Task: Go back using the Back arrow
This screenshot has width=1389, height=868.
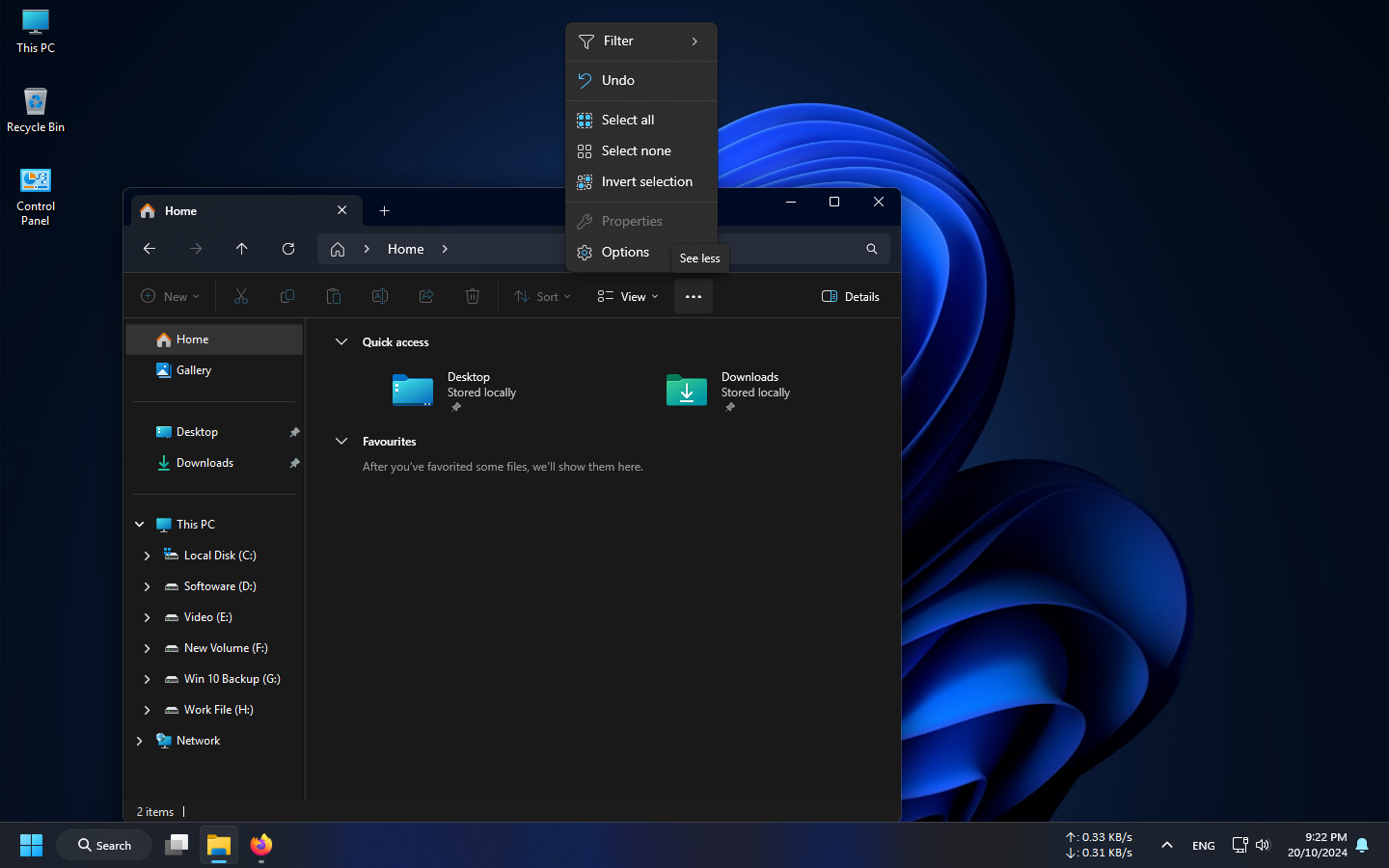Action: (150, 249)
